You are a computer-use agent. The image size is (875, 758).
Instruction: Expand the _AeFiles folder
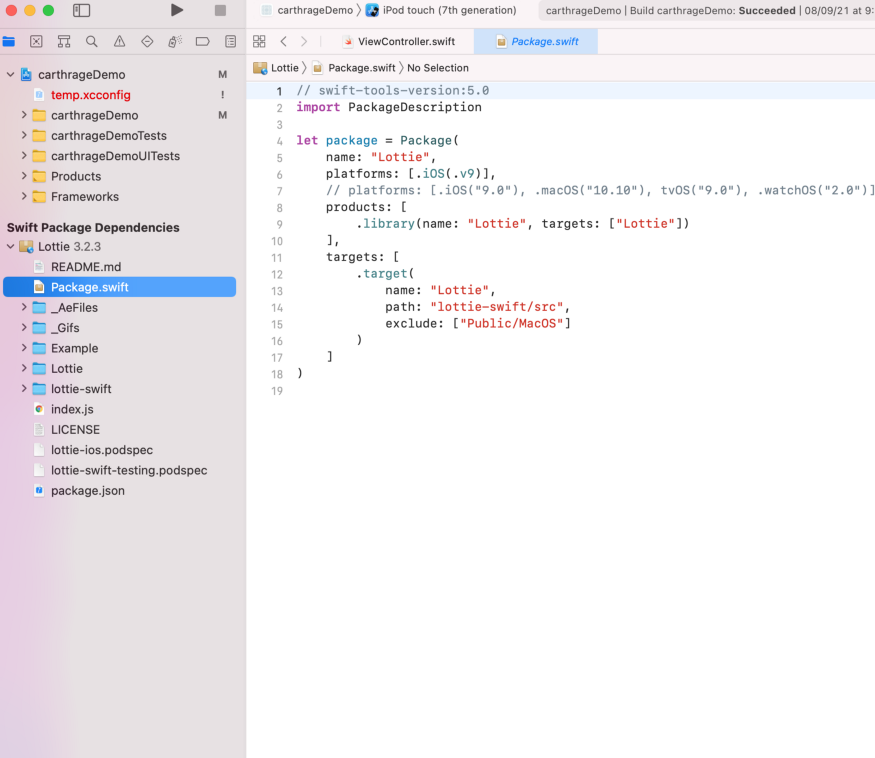click(24, 307)
